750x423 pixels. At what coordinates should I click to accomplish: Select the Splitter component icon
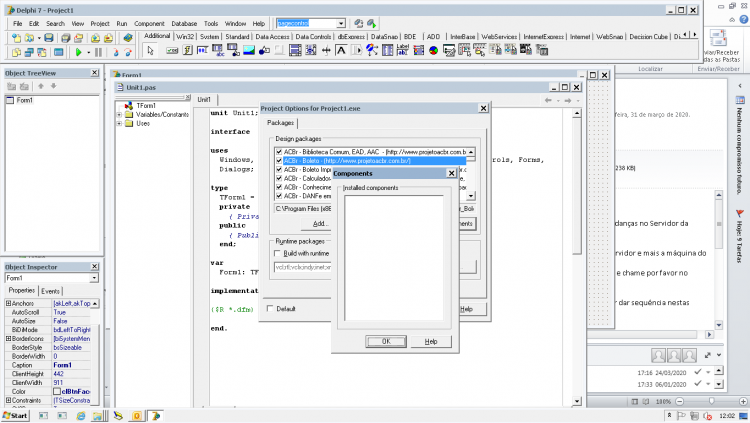(x=326, y=50)
